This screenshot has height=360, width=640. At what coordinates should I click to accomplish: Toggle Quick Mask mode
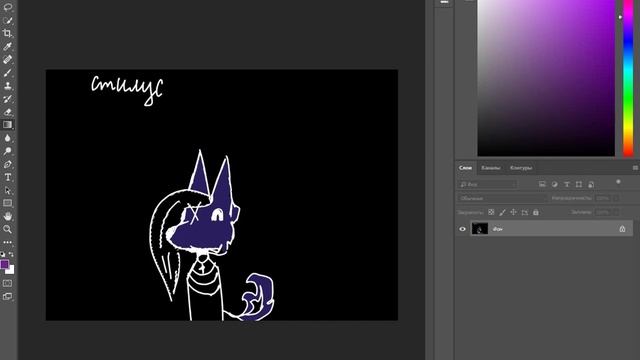tap(7, 283)
